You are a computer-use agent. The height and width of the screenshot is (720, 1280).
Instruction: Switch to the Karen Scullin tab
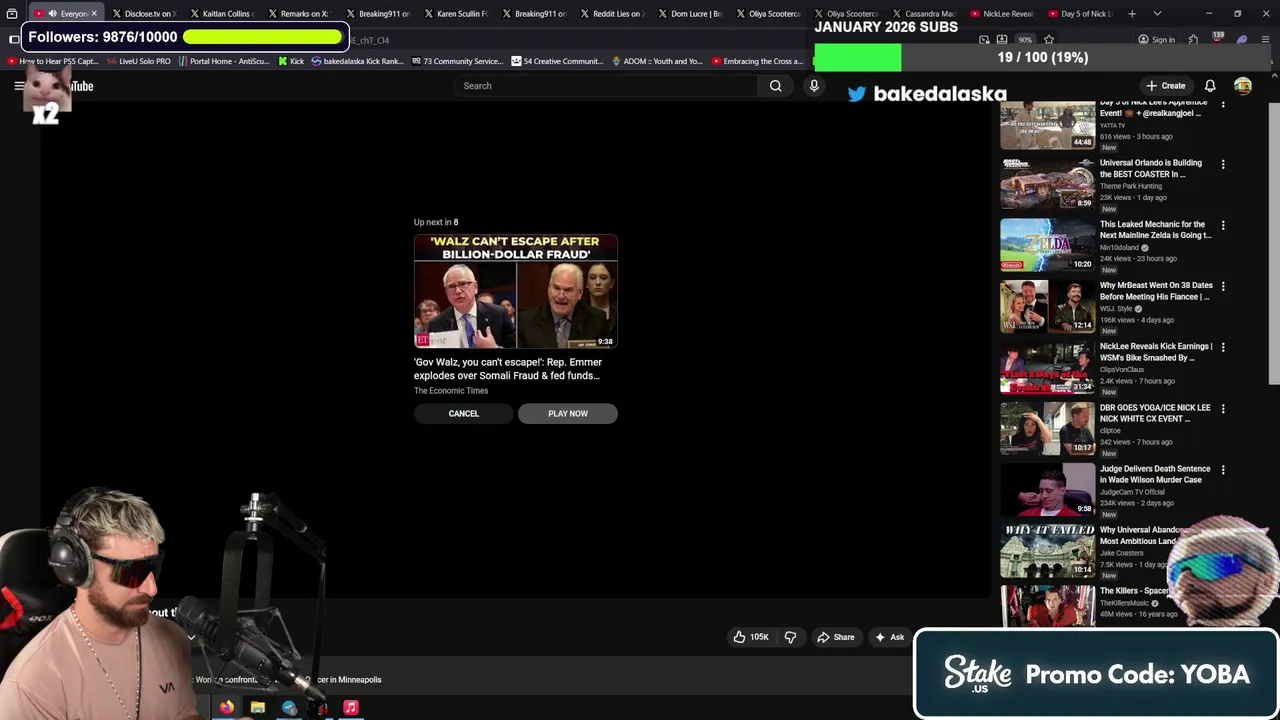point(457,14)
